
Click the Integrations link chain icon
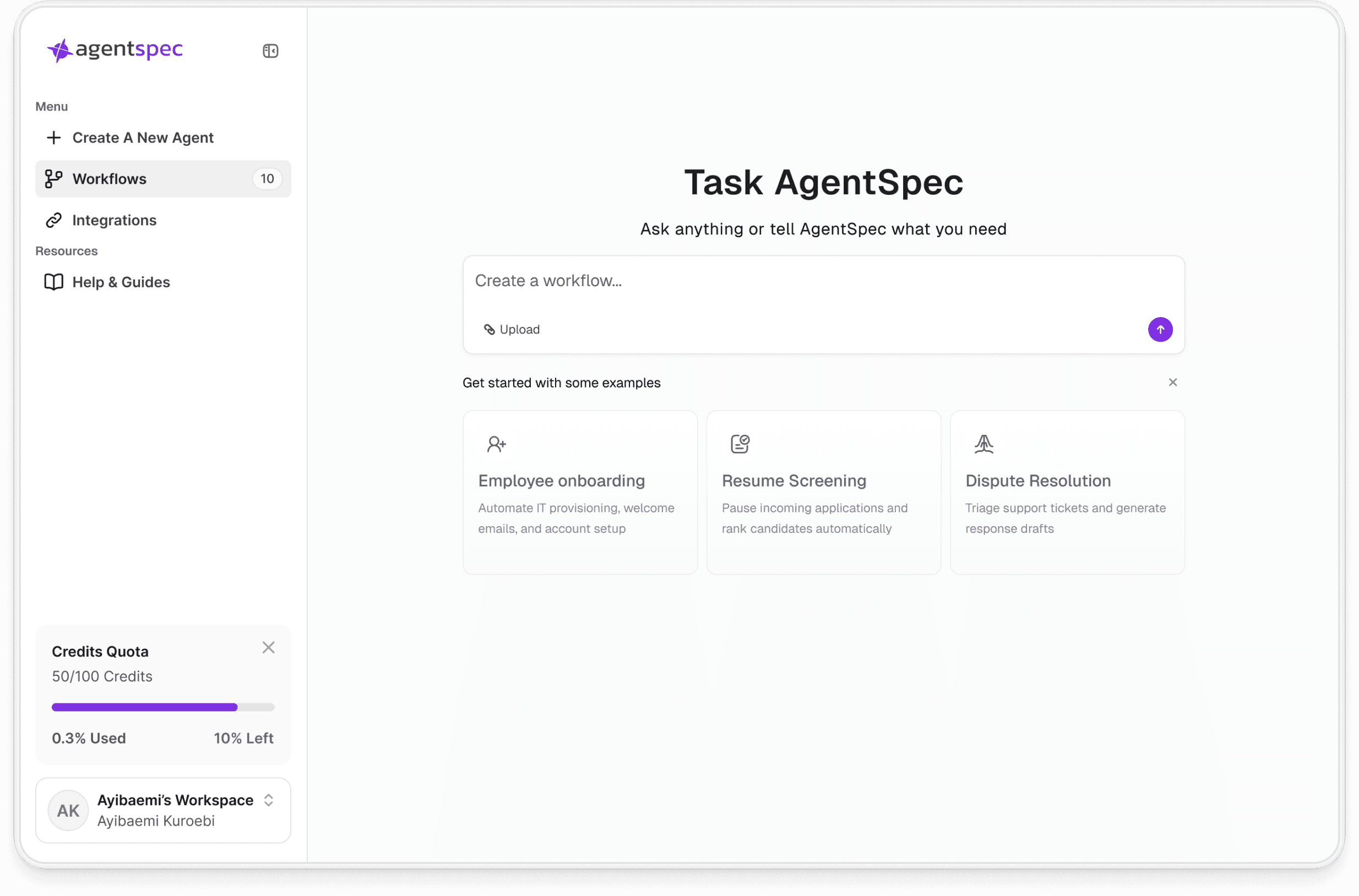click(54, 220)
